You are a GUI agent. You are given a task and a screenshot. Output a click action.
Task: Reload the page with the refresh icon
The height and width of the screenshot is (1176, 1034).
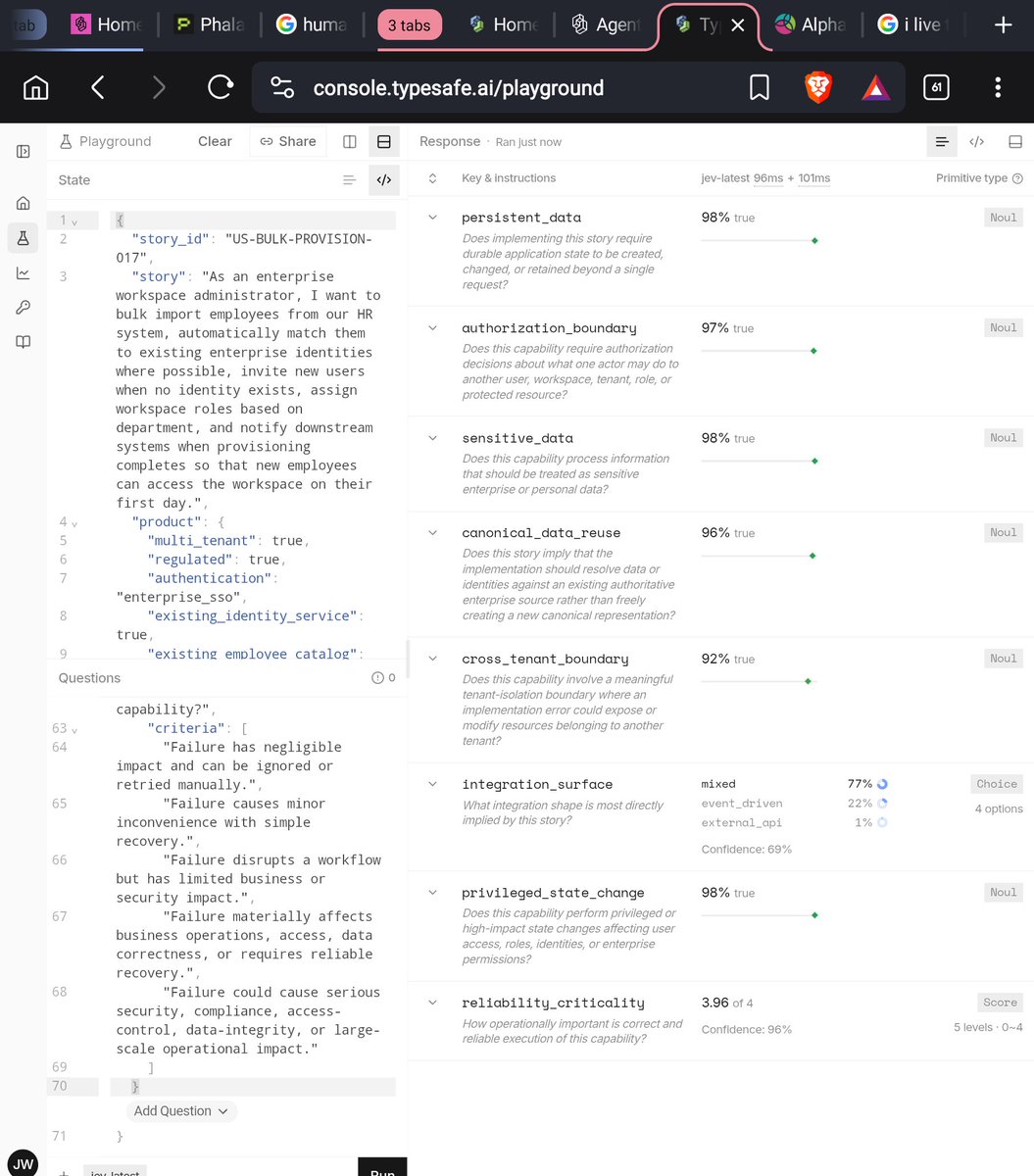point(221,88)
